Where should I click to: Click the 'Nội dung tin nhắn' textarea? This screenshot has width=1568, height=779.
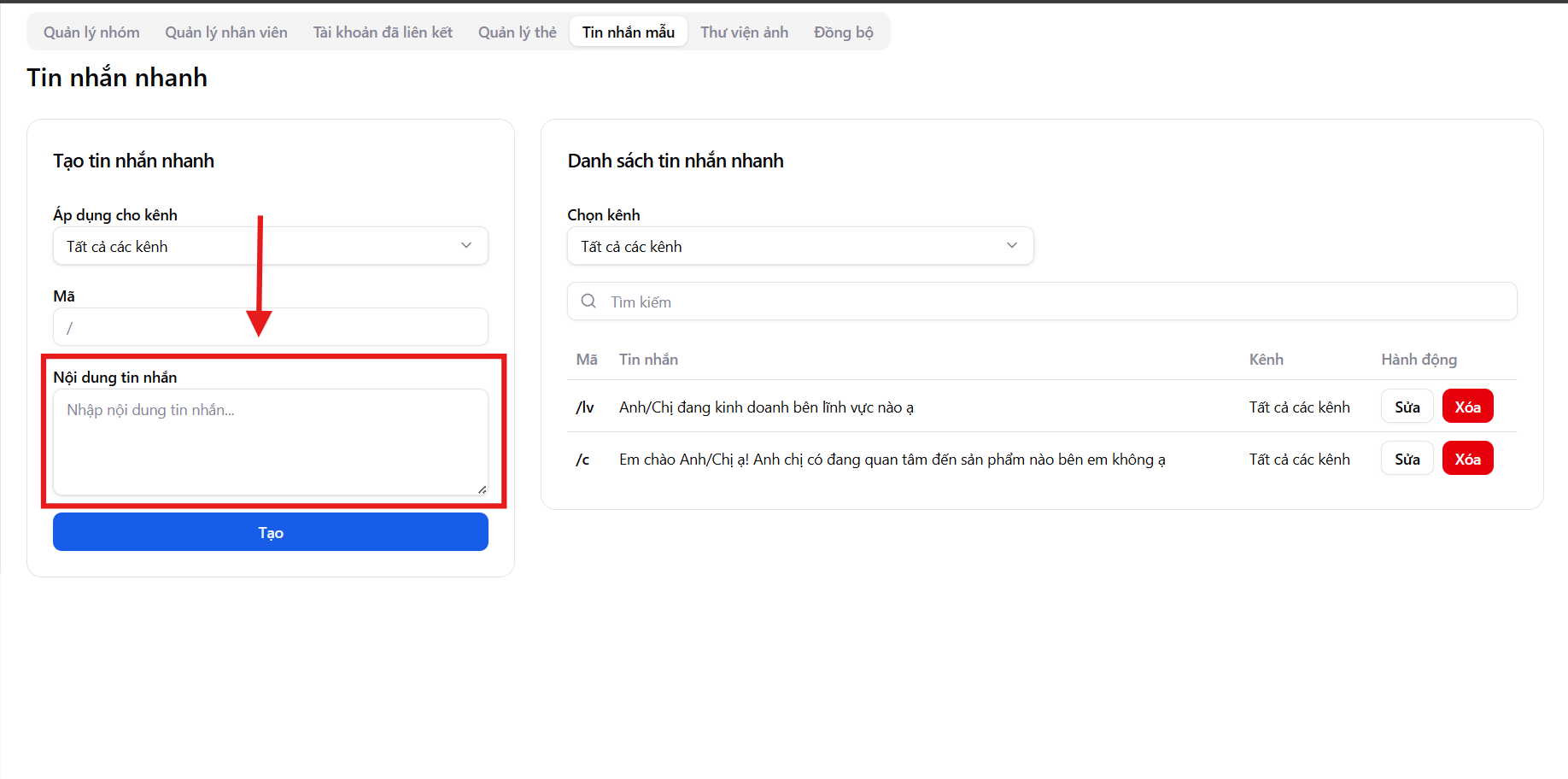270,442
